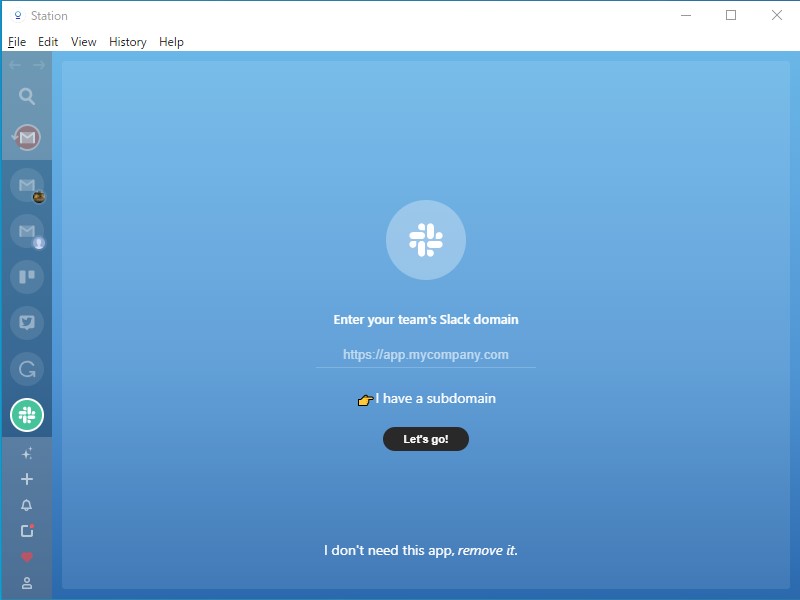Click the 'remove it' link
This screenshot has width=800, height=600.
pos(487,551)
